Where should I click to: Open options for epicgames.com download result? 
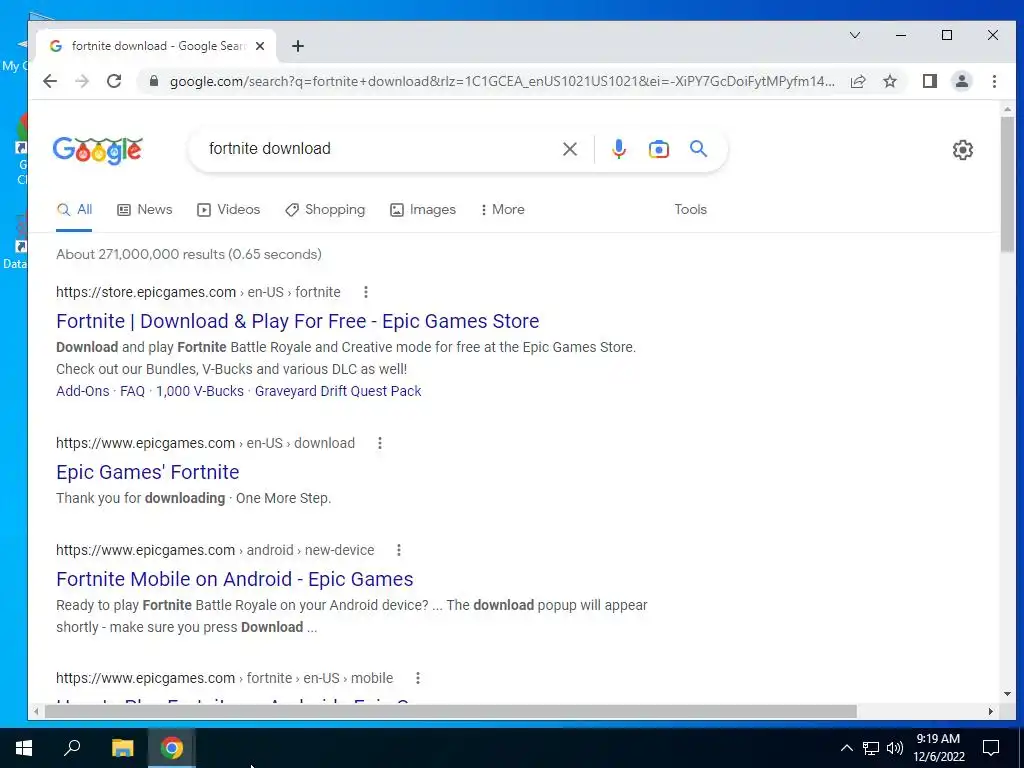click(x=379, y=443)
